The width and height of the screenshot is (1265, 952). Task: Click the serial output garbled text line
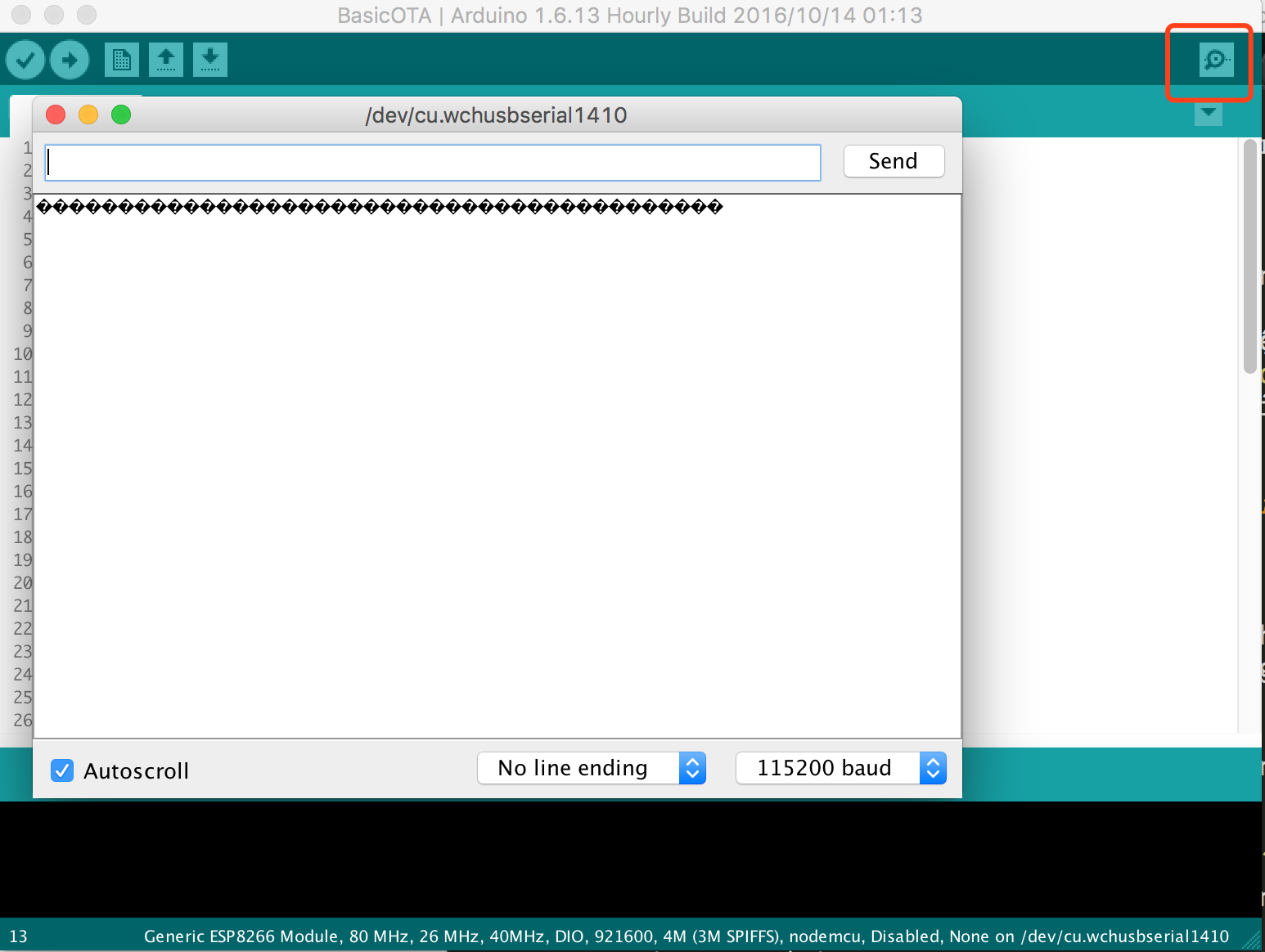coord(380,207)
